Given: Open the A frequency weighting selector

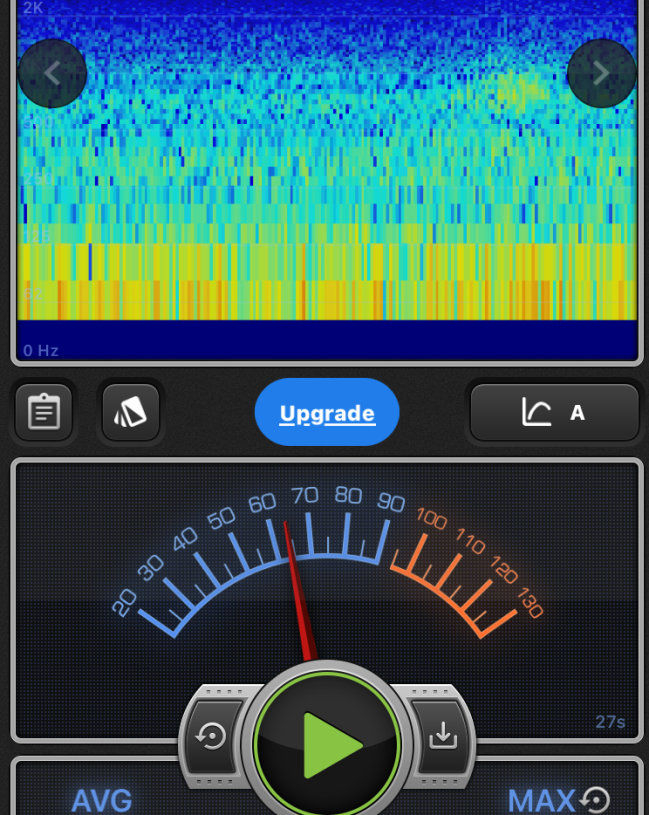Looking at the screenshot, I should point(554,412).
